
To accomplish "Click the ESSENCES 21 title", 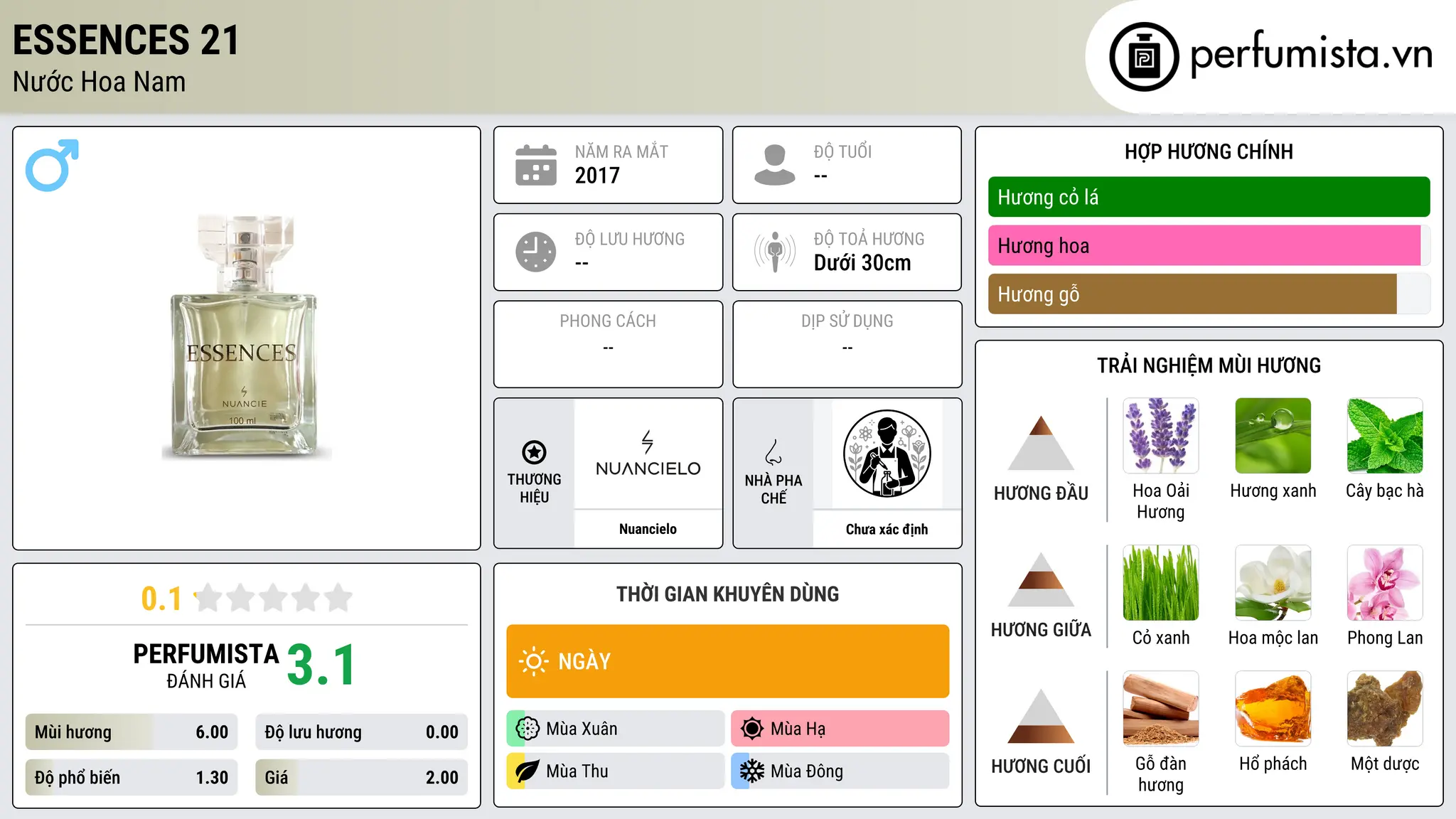I will 126,40.
